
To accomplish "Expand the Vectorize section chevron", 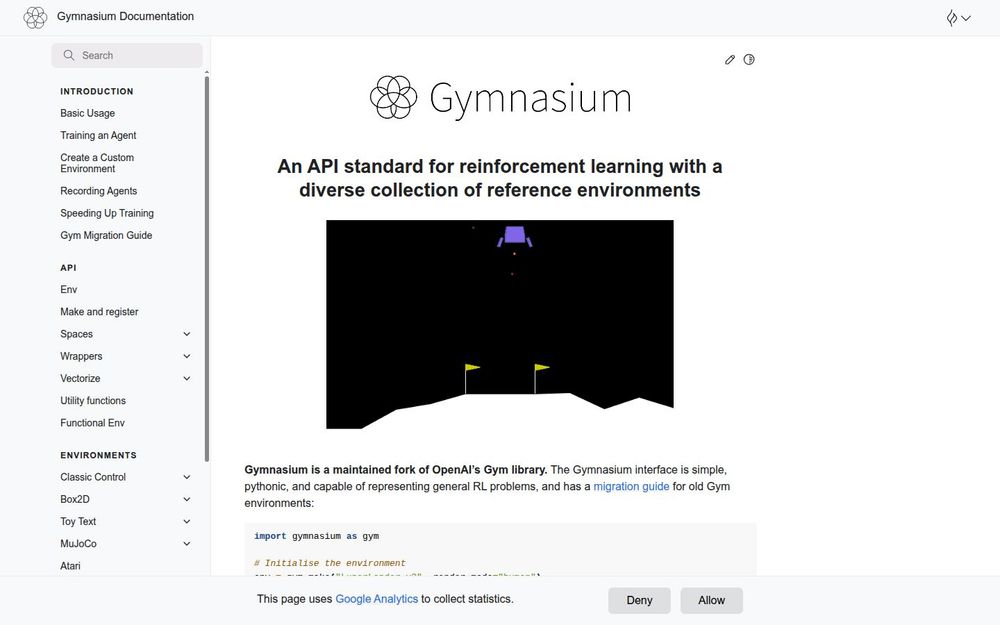I will pos(187,379).
